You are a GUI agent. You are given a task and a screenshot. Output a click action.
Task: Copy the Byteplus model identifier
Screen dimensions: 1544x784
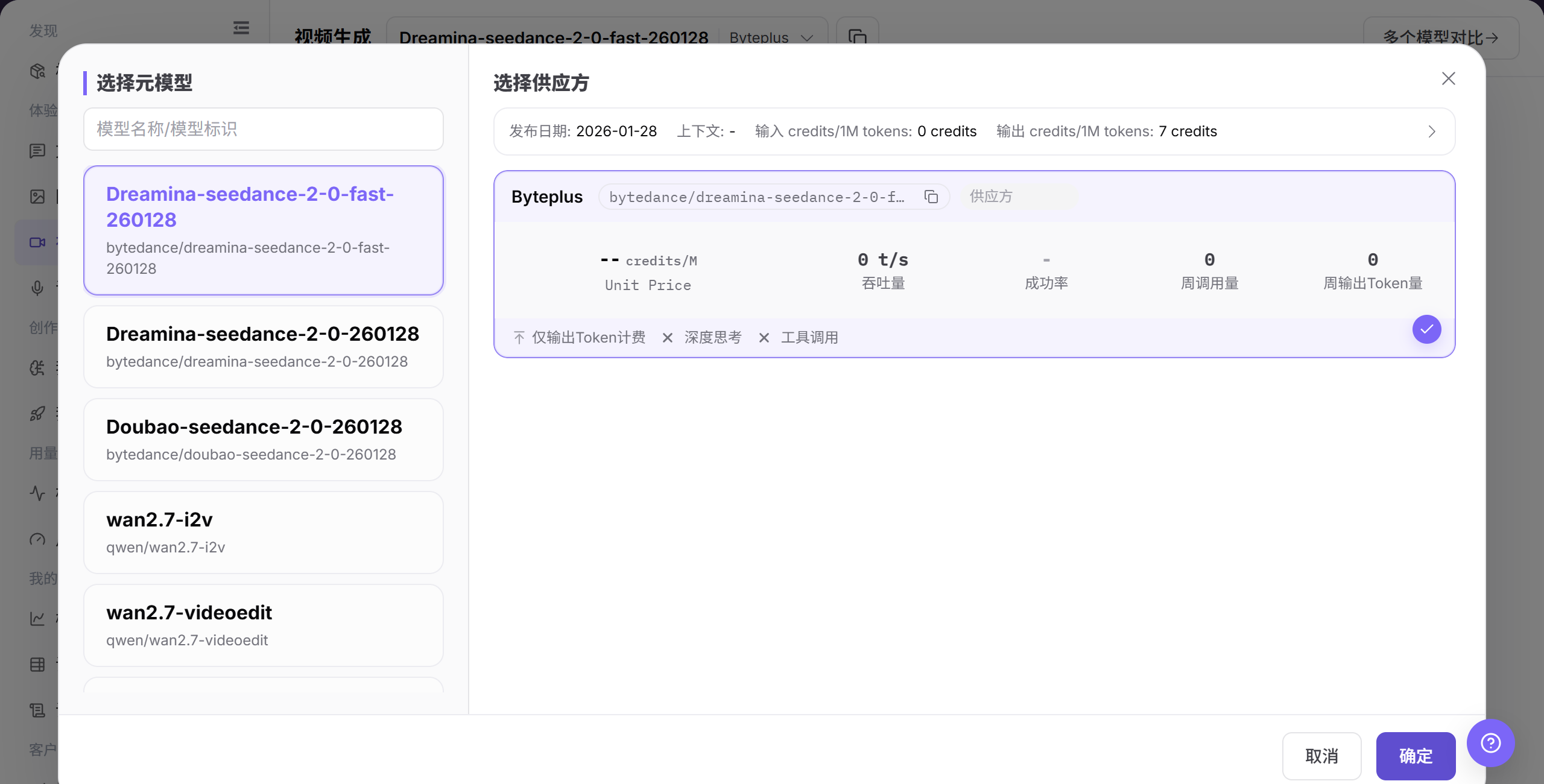click(931, 197)
